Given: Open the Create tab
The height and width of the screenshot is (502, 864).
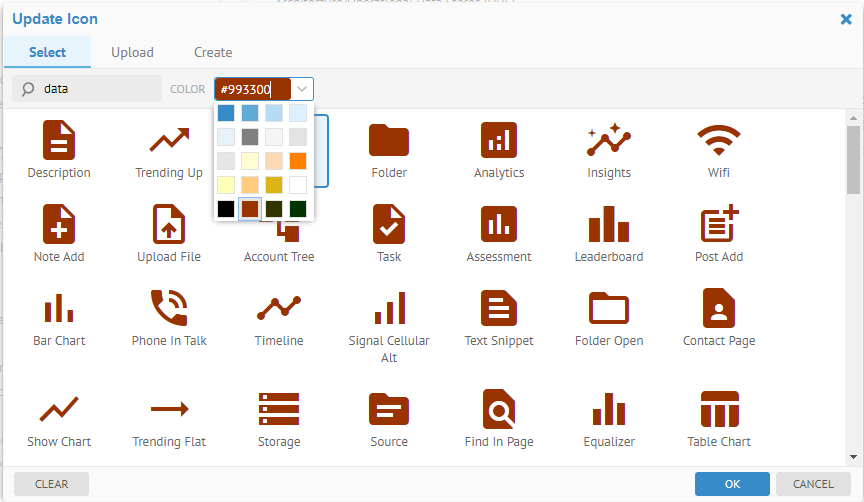Looking at the screenshot, I should [213, 52].
